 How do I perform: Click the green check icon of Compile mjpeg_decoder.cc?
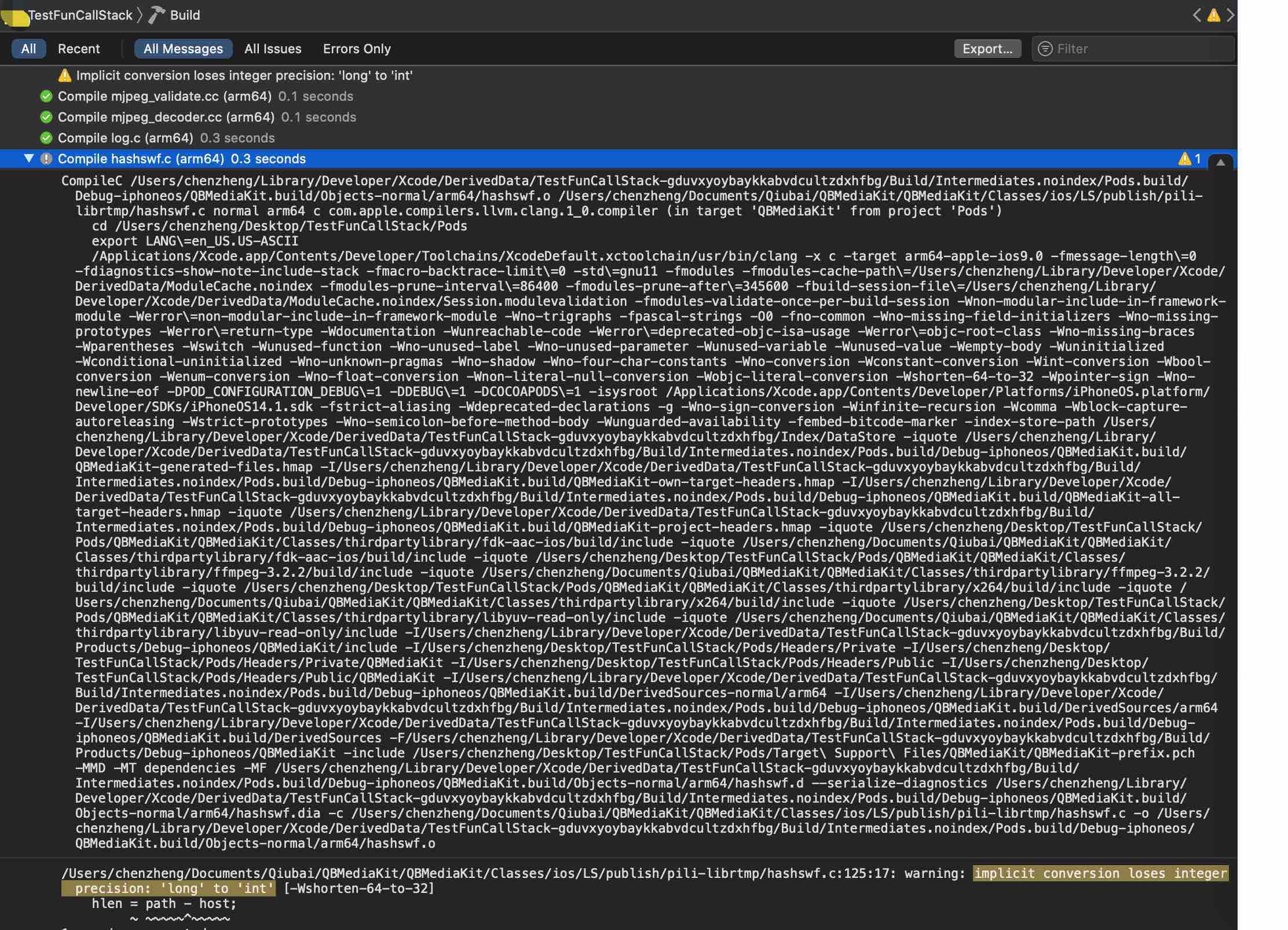(x=46, y=117)
